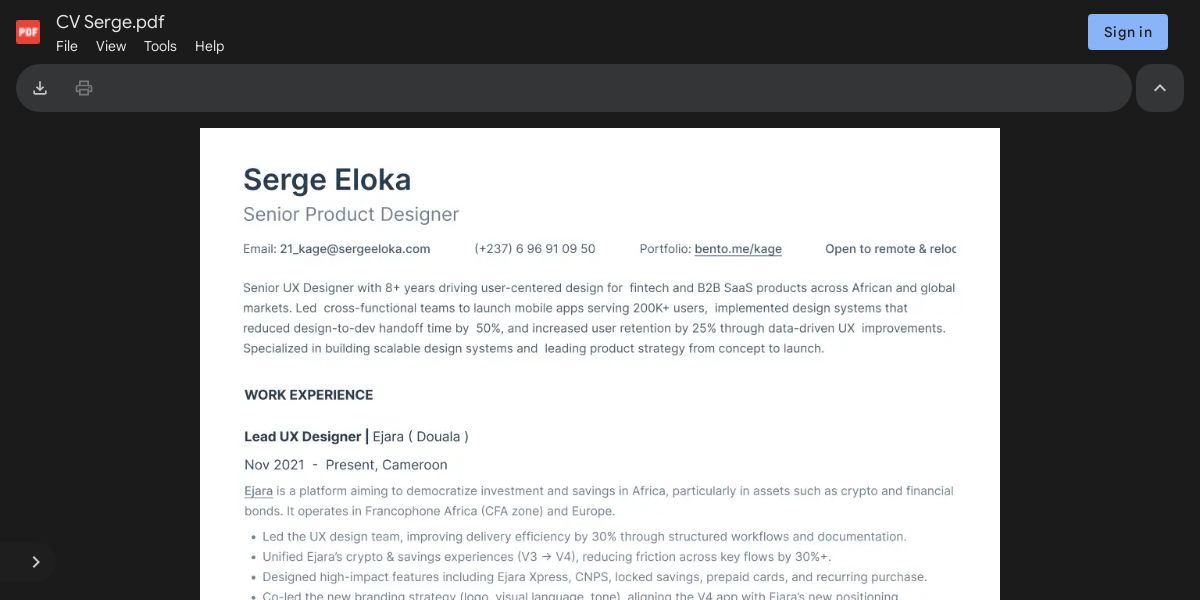
Task: Click the phone number (+237) 6 96 91 09 50
Action: [535, 249]
